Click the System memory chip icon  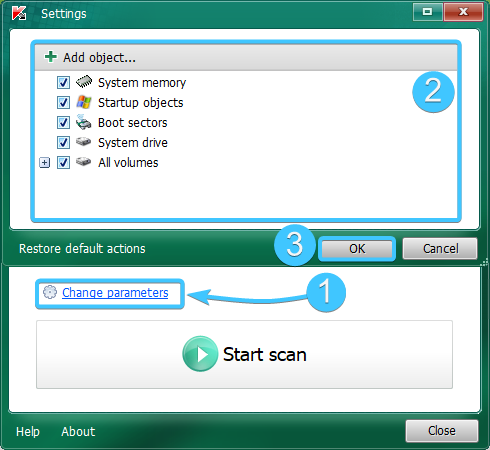pyautogui.click(x=84, y=82)
